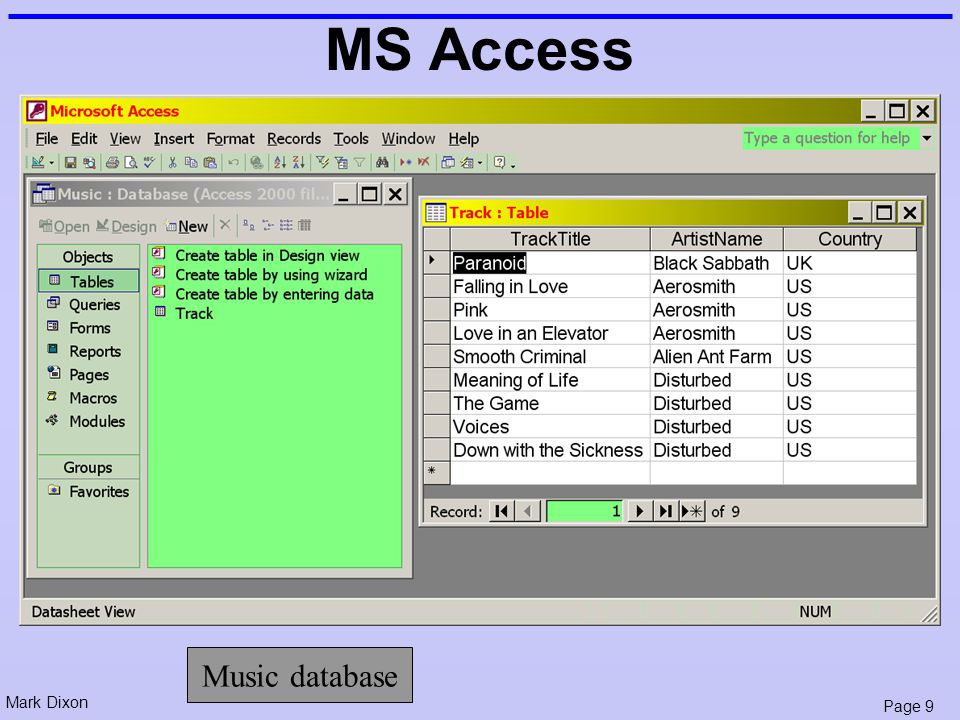Screen dimensions: 960x720
Task: Select Queries in the Objects list
Action: (89, 304)
